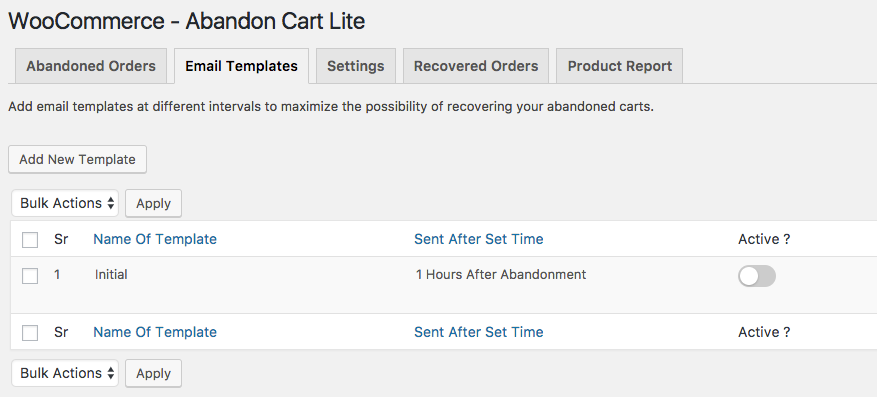Viewport: 877px width, 397px height.
Task: Open the bottom Bulk Actions dropdown
Action: click(x=65, y=373)
